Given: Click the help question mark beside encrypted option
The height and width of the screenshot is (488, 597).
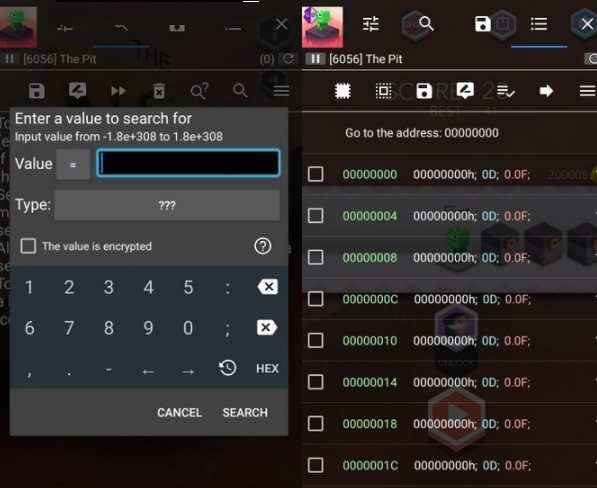Looking at the screenshot, I should tap(263, 246).
